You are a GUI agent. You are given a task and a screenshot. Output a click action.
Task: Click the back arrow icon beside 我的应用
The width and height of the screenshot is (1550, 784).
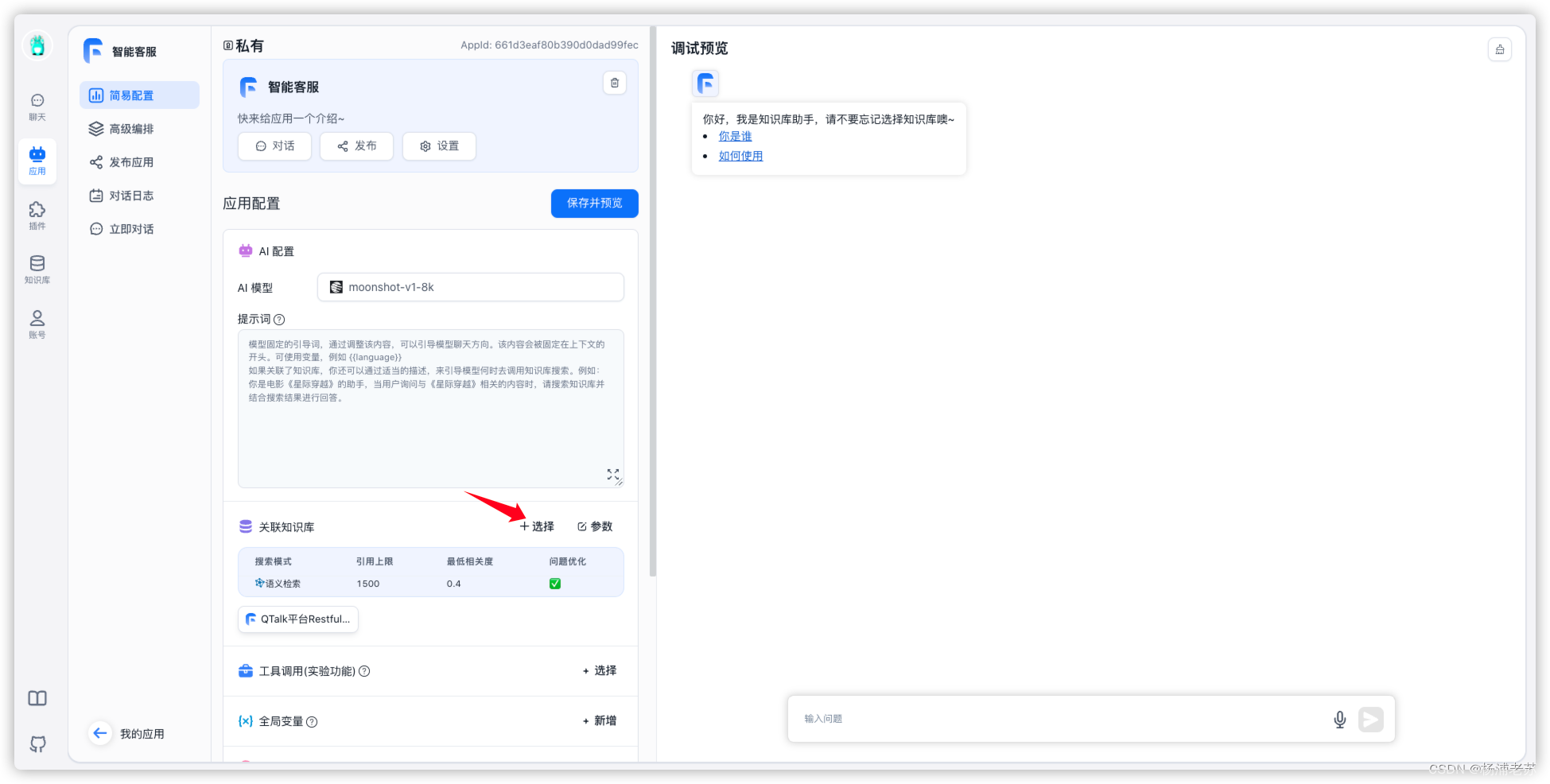(100, 733)
